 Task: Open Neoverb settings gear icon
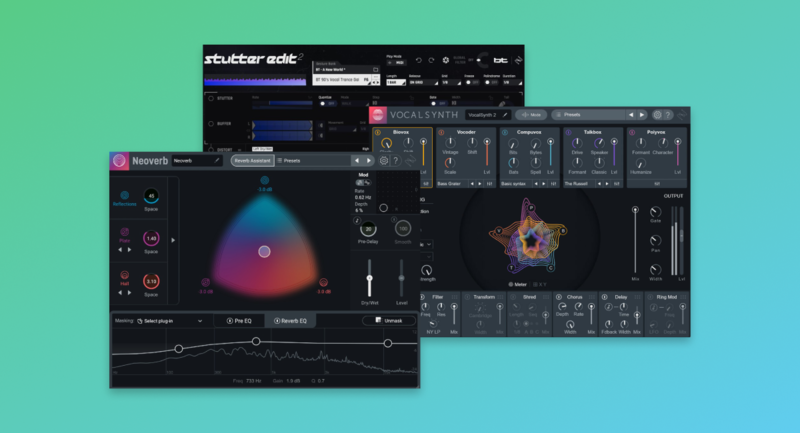tap(383, 160)
